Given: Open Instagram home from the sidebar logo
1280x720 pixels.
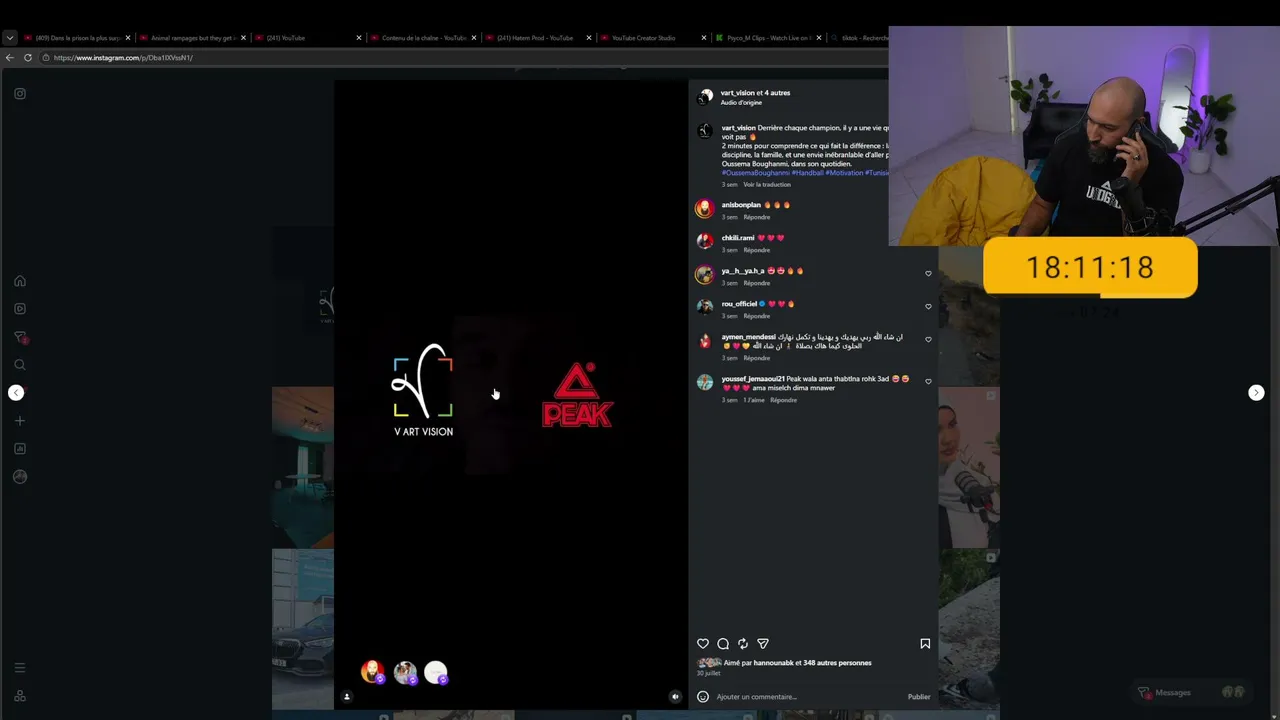Looking at the screenshot, I should pos(20,94).
